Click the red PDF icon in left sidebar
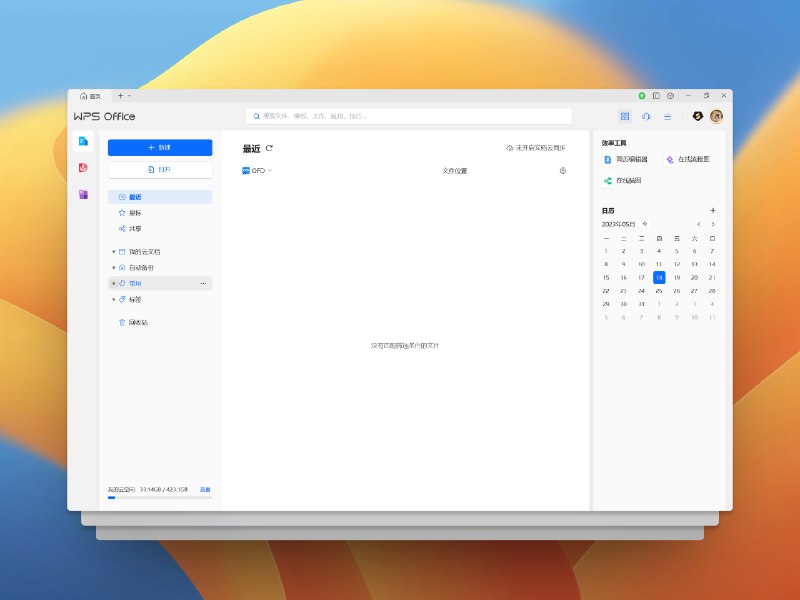The width and height of the screenshot is (800, 600). (83, 168)
